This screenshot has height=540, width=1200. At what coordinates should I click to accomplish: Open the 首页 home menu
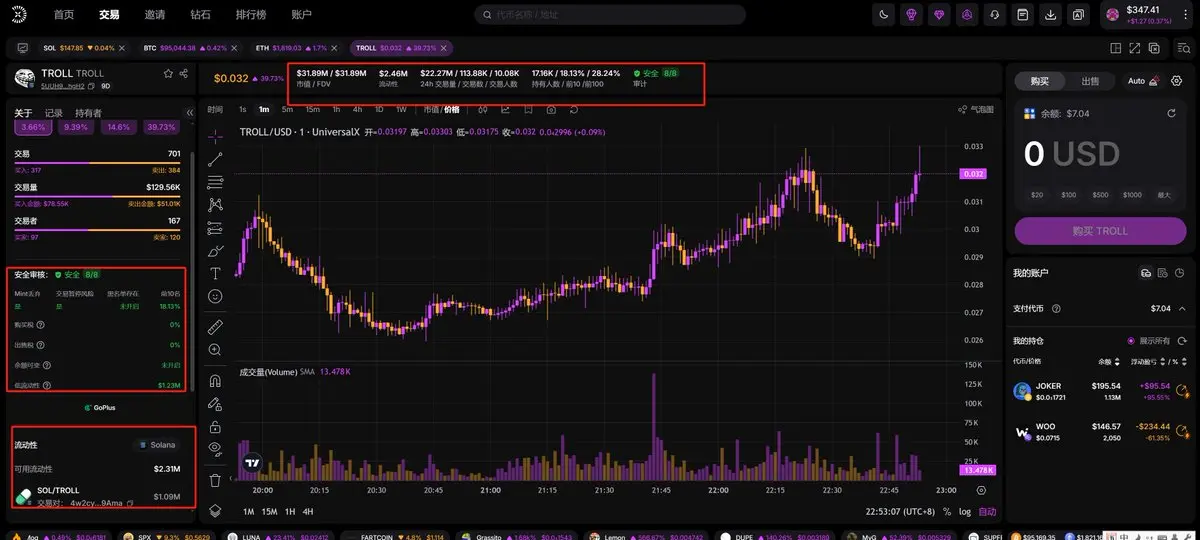tap(64, 15)
